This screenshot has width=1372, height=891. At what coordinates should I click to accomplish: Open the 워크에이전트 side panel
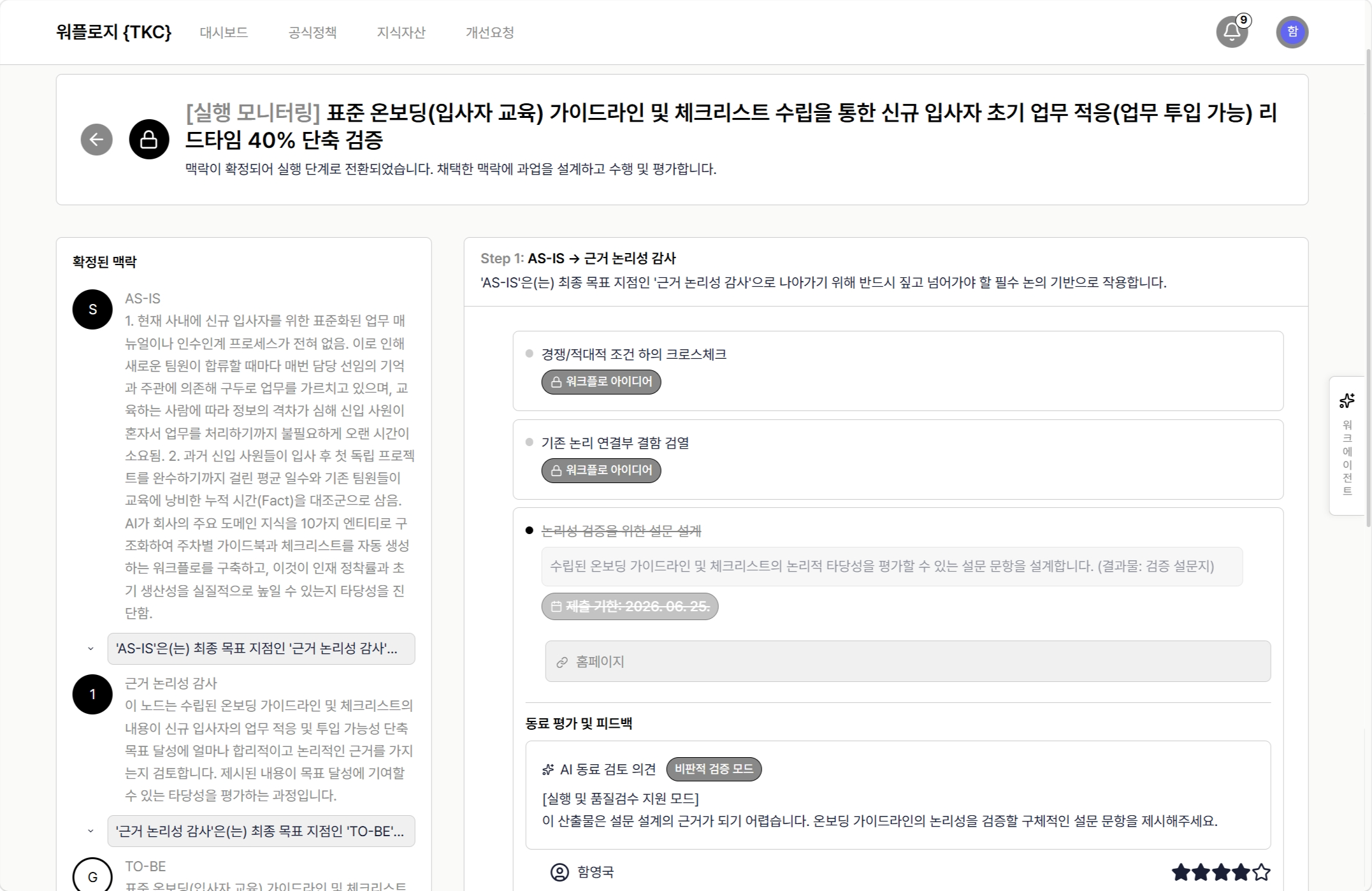click(x=1347, y=445)
